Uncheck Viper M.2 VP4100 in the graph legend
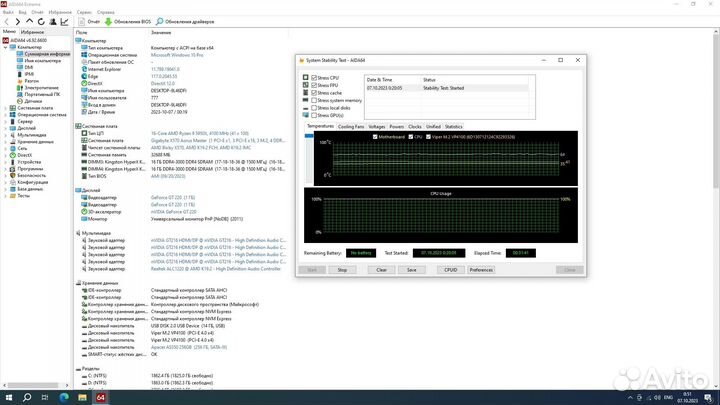This screenshot has width=720, height=405. 428,137
